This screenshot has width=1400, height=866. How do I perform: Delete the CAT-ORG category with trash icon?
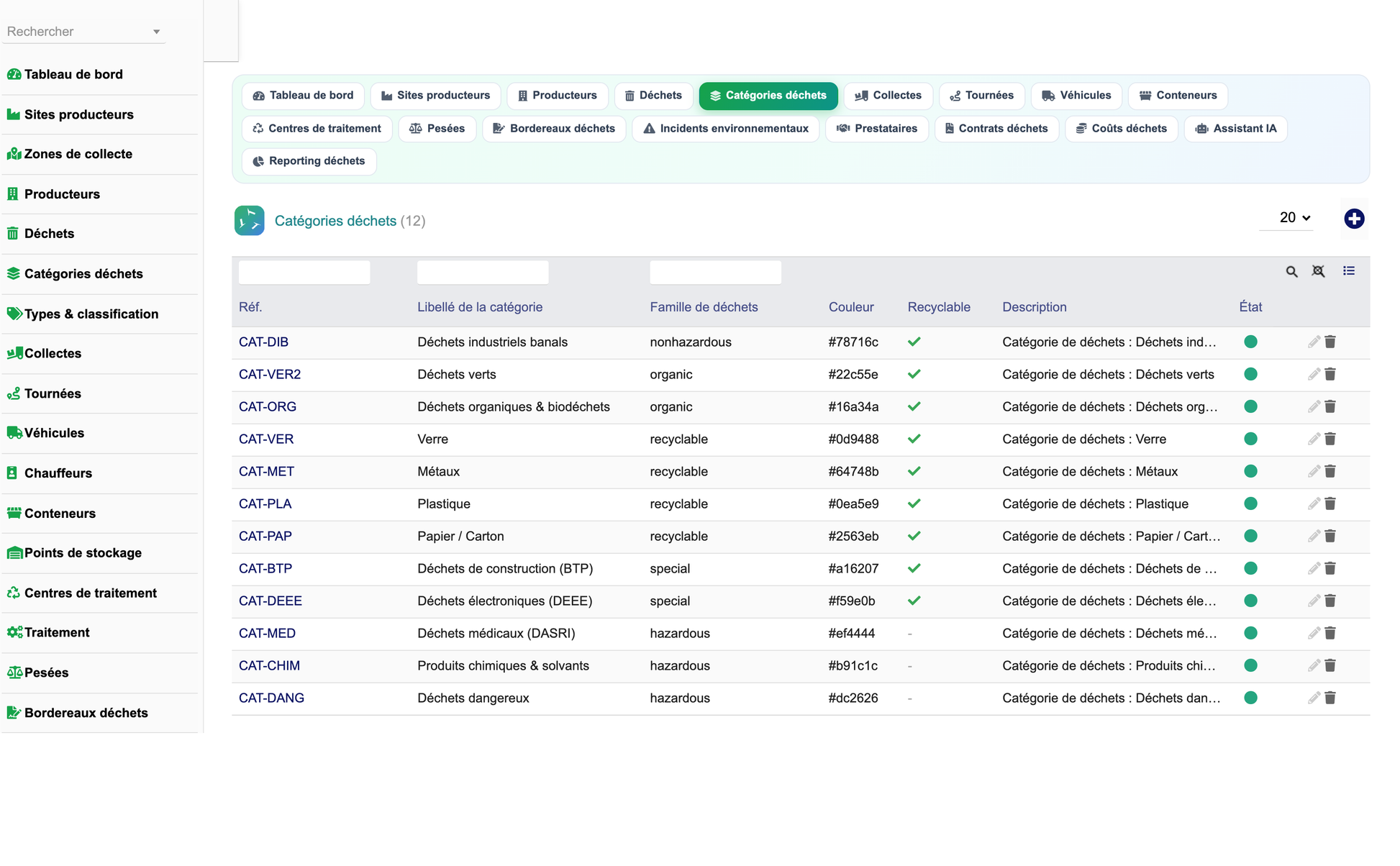coord(1330,406)
